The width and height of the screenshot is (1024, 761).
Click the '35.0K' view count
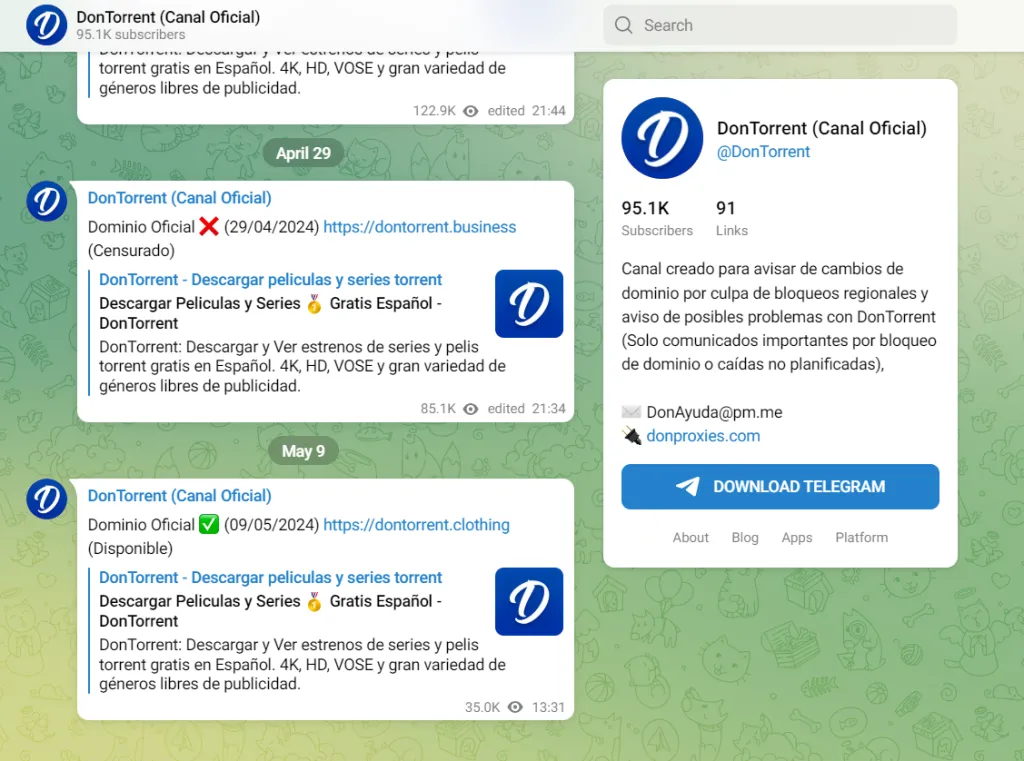coord(483,707)
